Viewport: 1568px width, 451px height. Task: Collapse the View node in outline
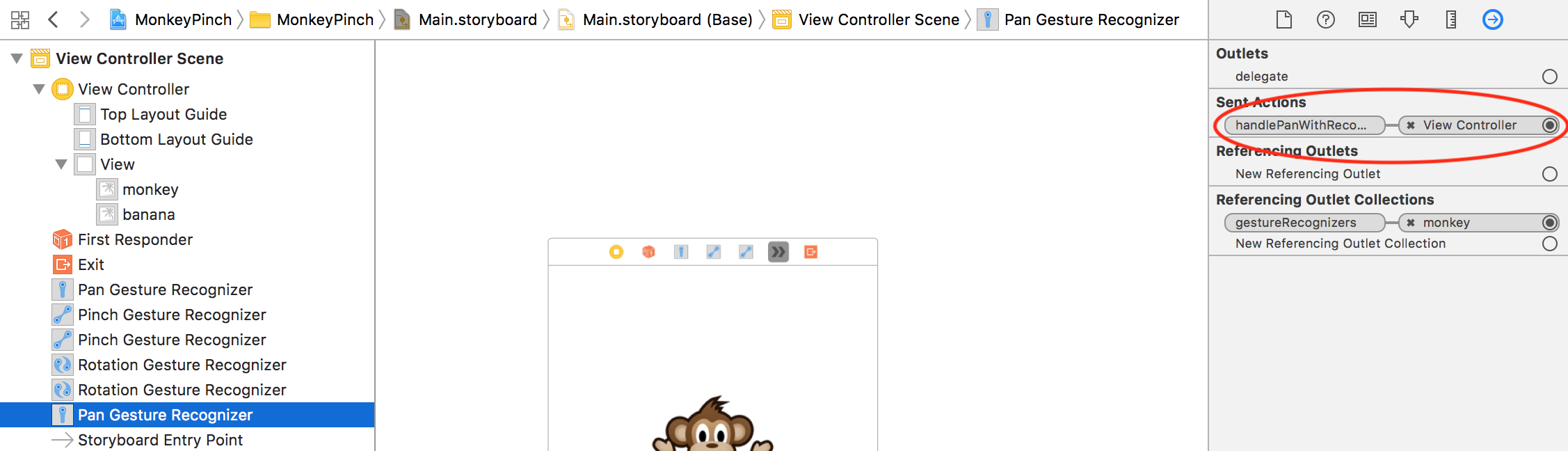pos(61,164)
